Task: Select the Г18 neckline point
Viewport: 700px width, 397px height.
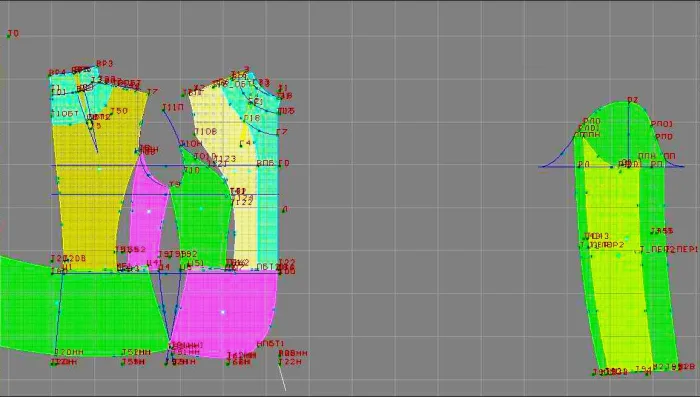Action: point(251,118)
